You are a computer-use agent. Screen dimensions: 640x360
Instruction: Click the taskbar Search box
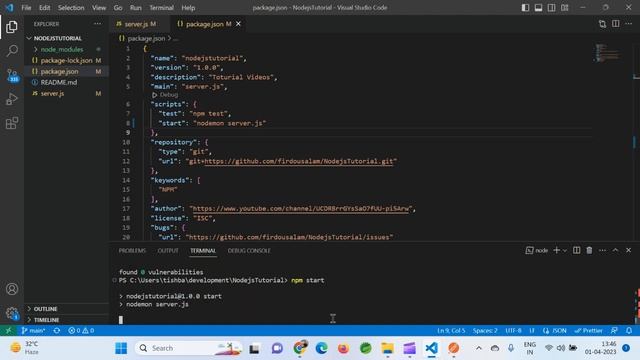(189, 348)
